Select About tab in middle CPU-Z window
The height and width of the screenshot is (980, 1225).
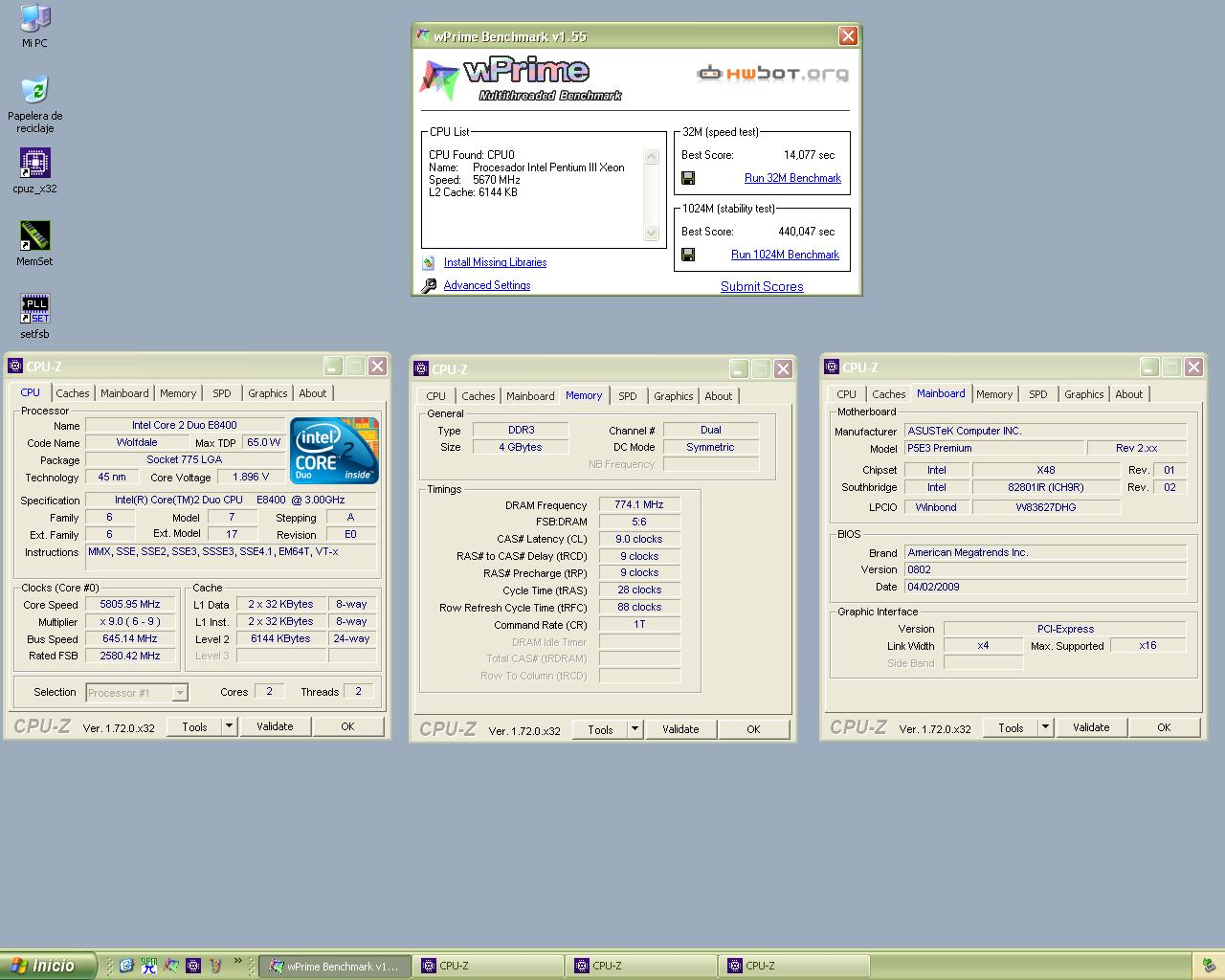pos(718,396)
